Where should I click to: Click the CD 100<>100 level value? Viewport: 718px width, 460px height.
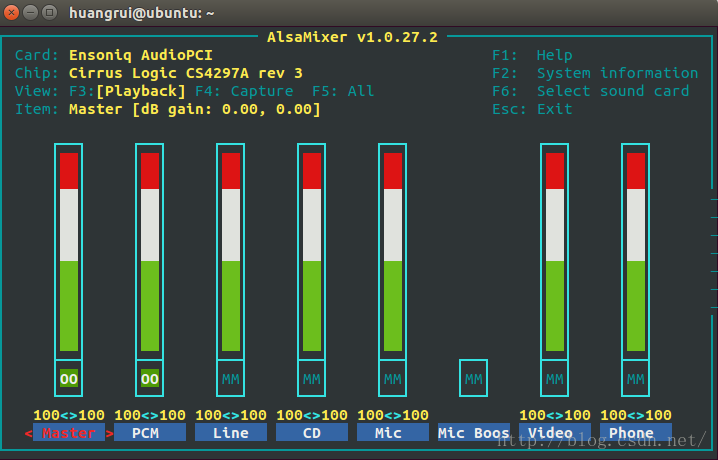[x=312, y=415]
